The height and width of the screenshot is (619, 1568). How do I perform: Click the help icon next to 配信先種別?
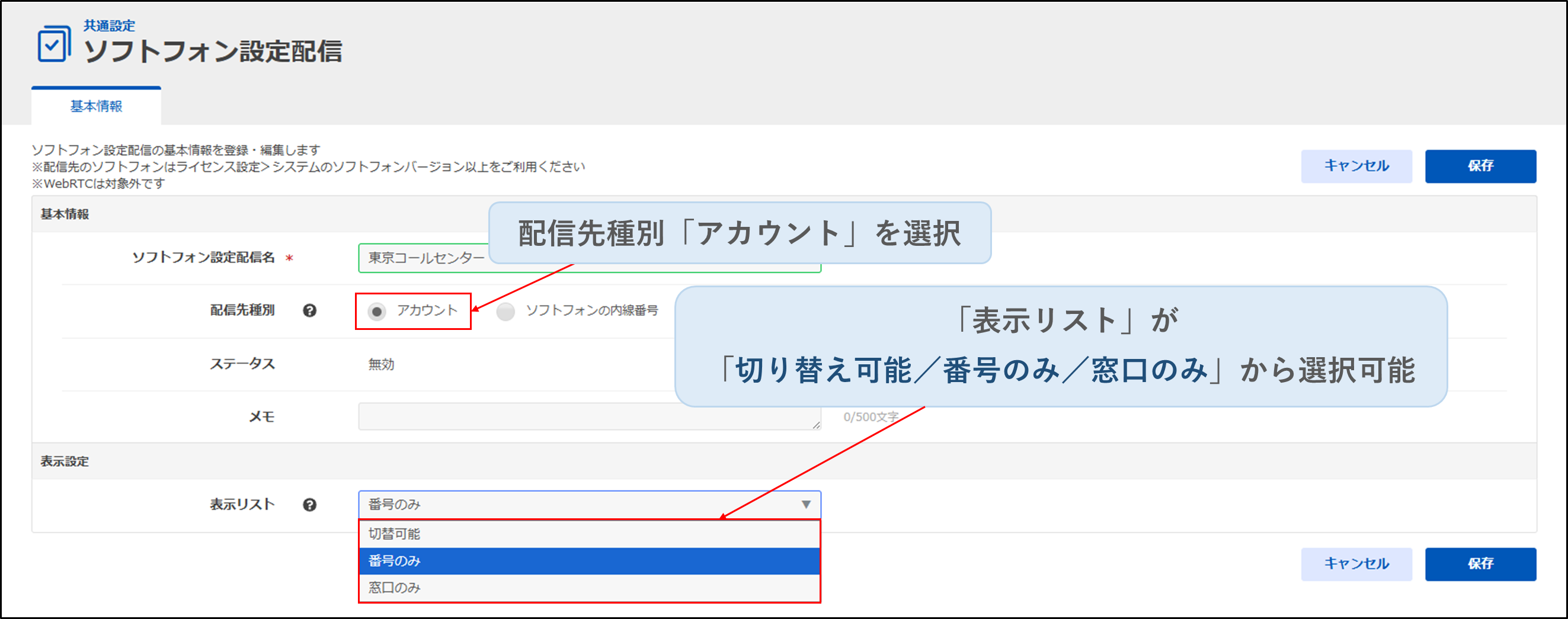[x=309, y=311]
